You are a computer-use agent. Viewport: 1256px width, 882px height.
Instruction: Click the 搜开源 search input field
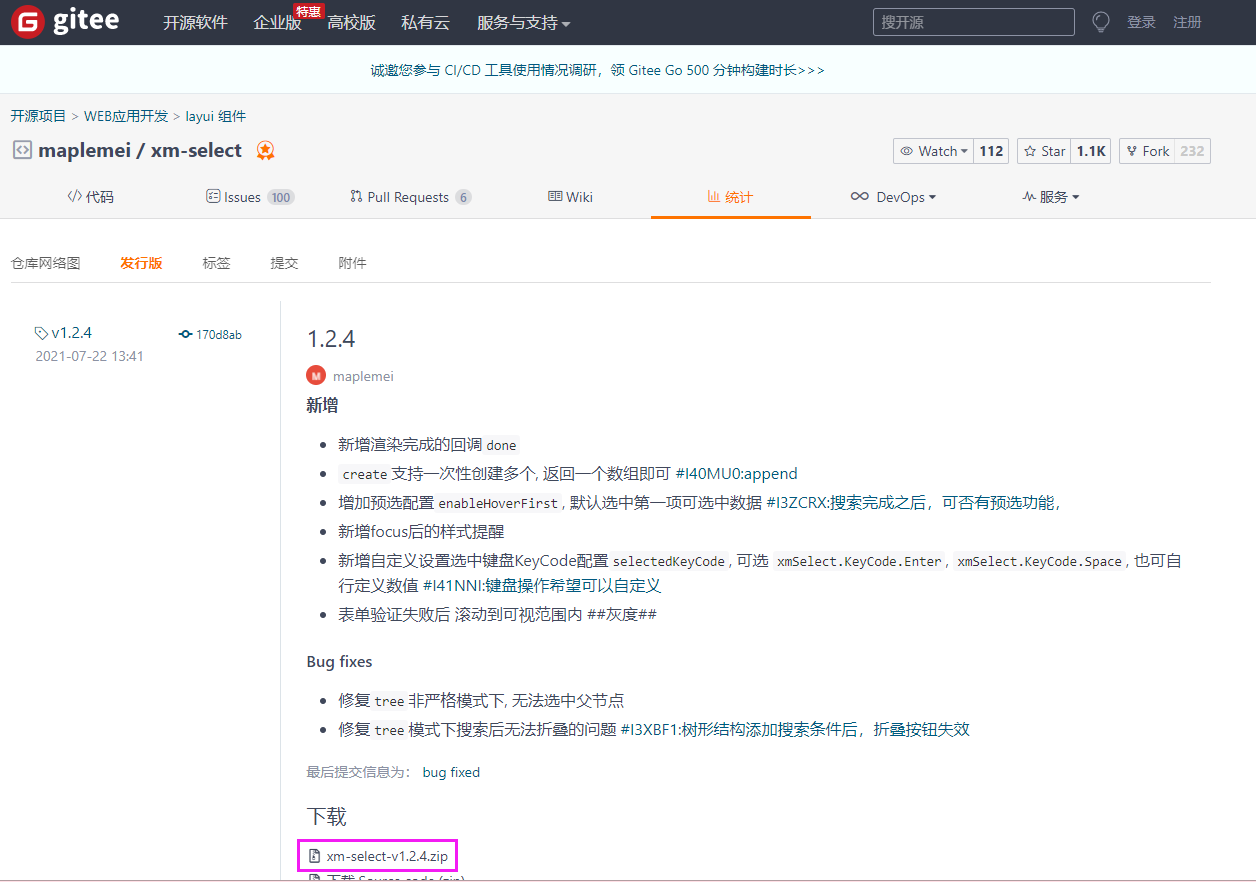coord(972,21)
